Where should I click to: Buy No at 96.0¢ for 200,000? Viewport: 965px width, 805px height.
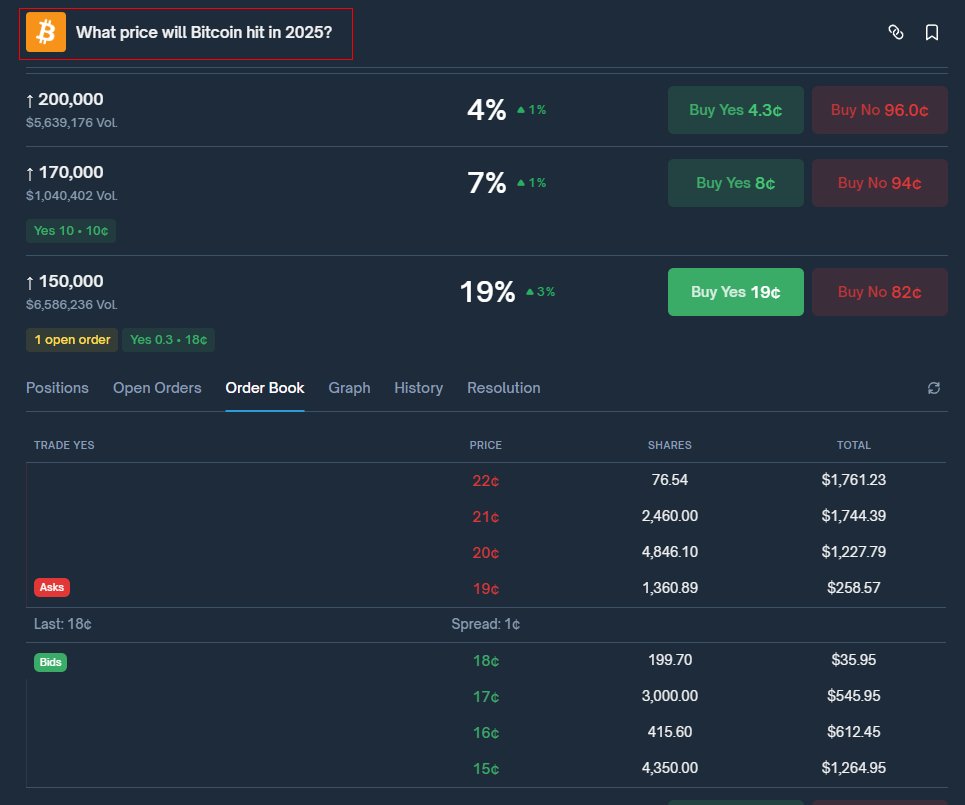coord(879,110)
